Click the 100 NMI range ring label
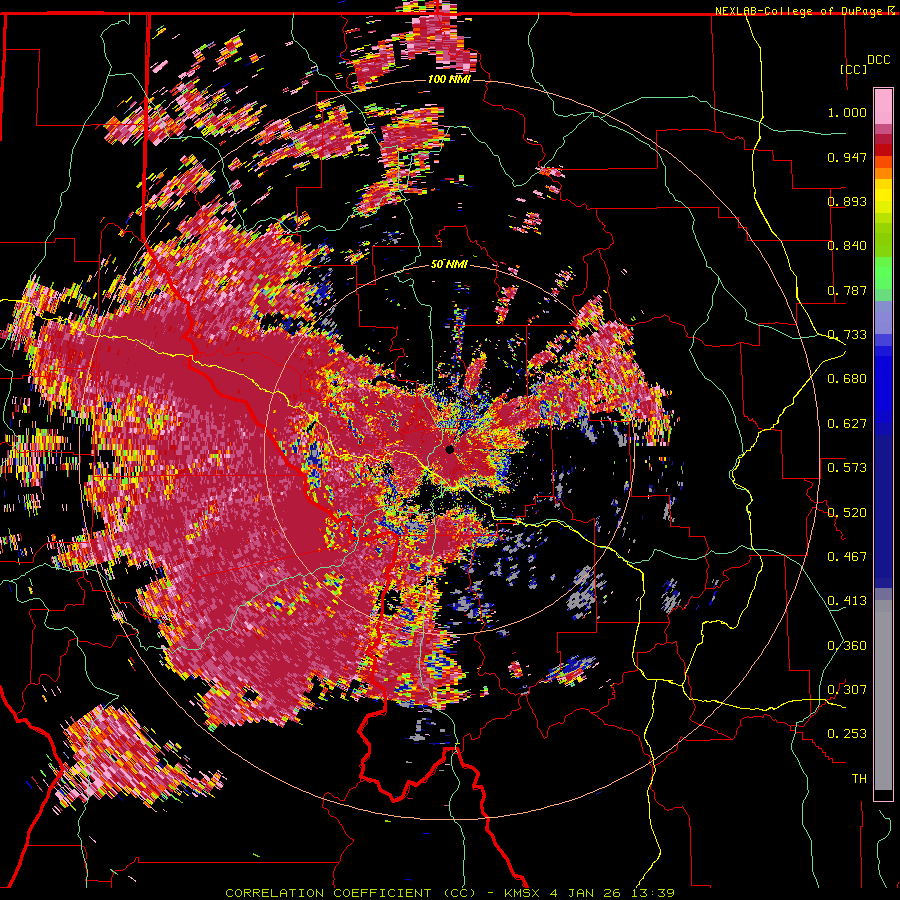 [449, 79]
